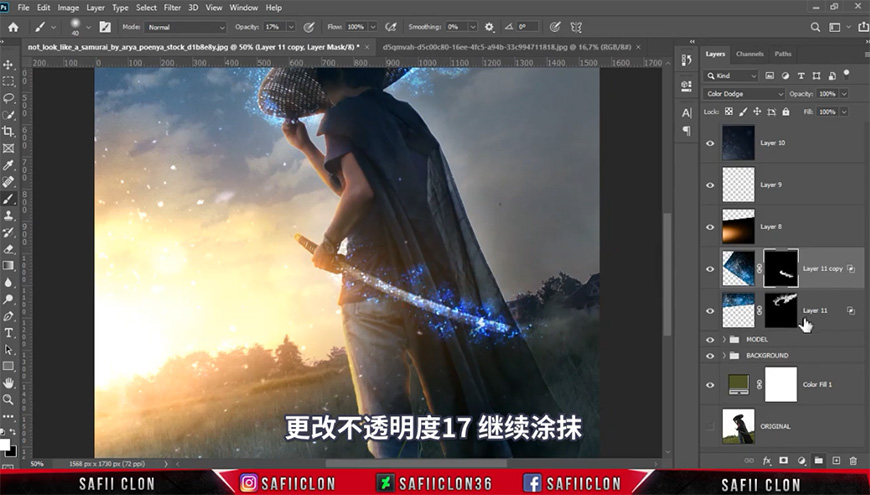Screen dimensions: 870x495
Task: Click the Home icon in options bar
Action: (x=13, y=27)
